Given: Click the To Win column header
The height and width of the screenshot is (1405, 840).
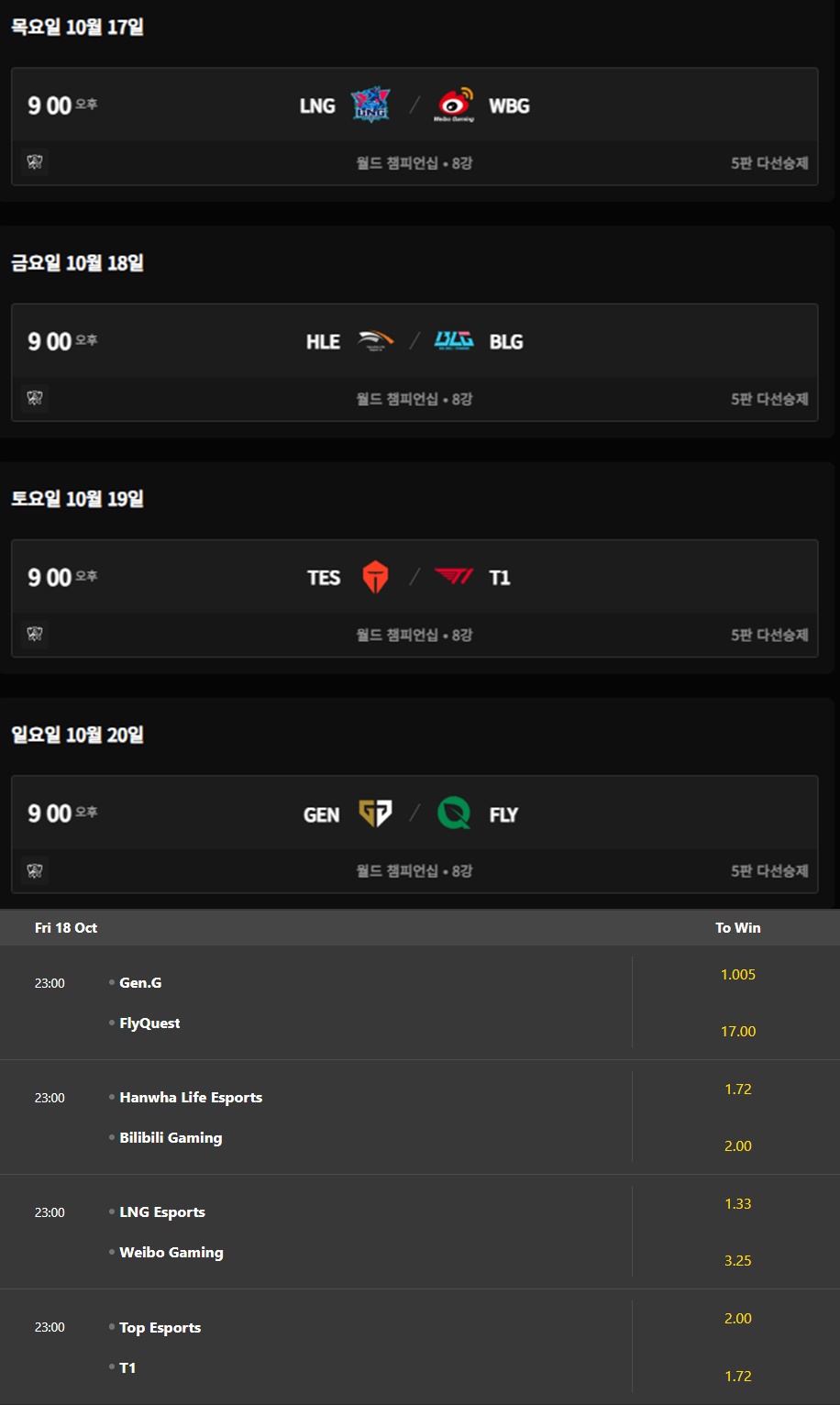Looking at the screenshot, I should click(738, 927).
